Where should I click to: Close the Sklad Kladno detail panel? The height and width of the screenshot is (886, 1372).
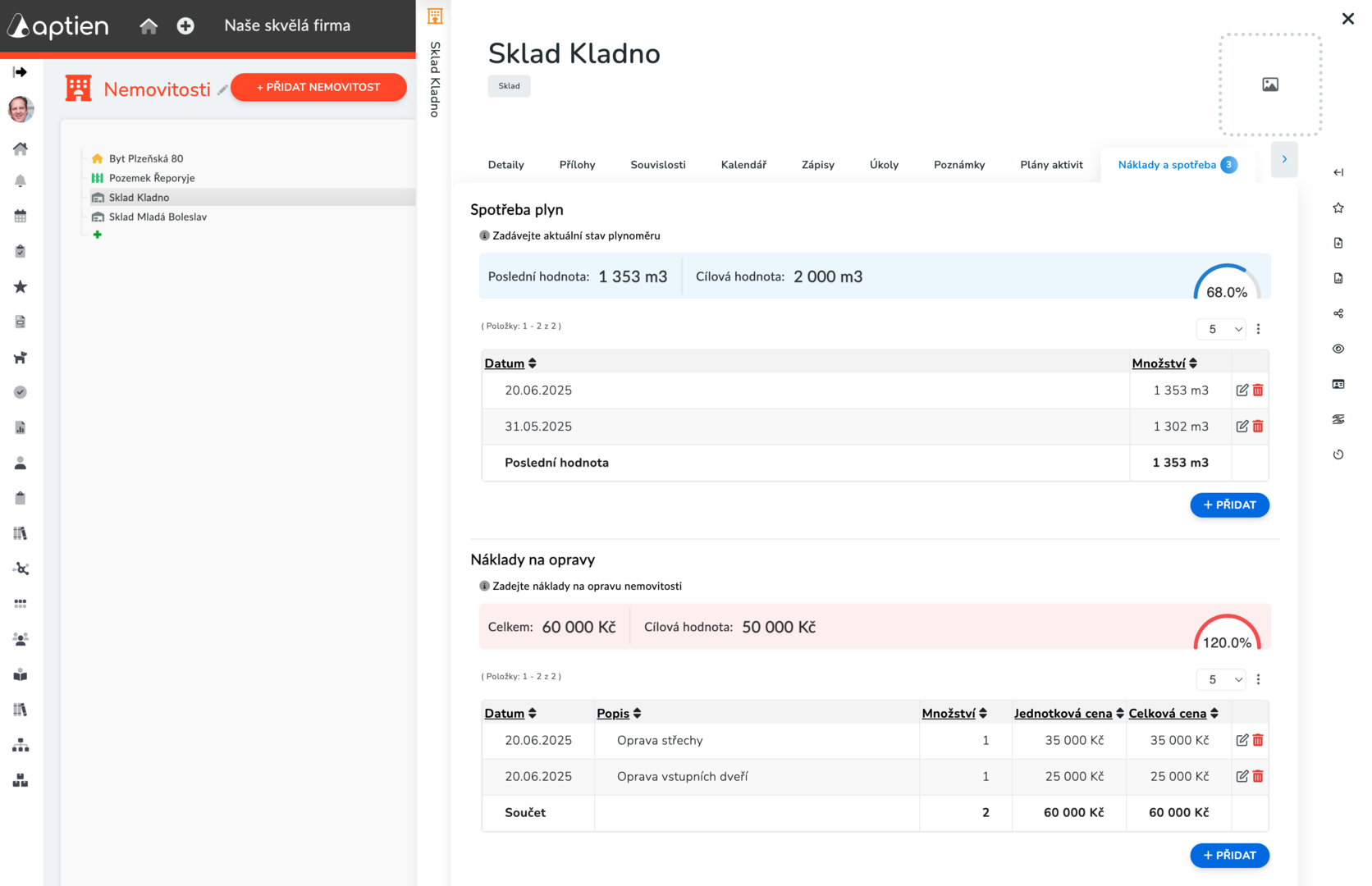(x=1347, y=19)
